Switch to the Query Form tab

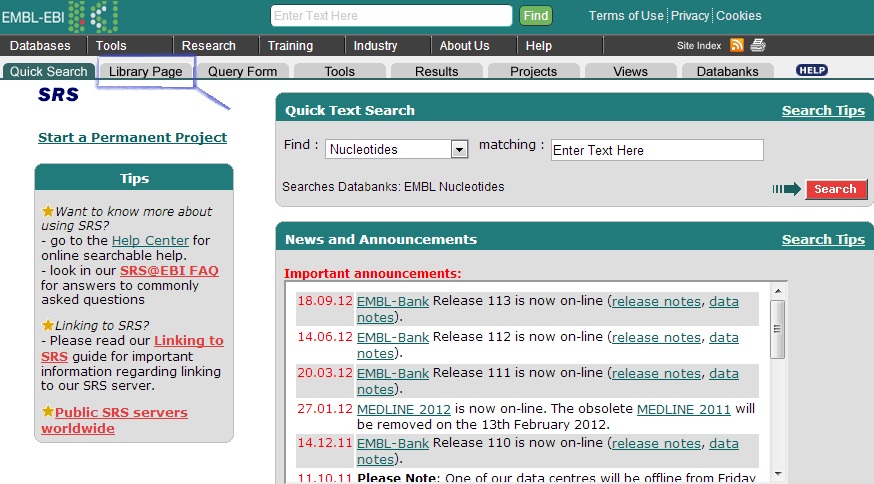242,71
